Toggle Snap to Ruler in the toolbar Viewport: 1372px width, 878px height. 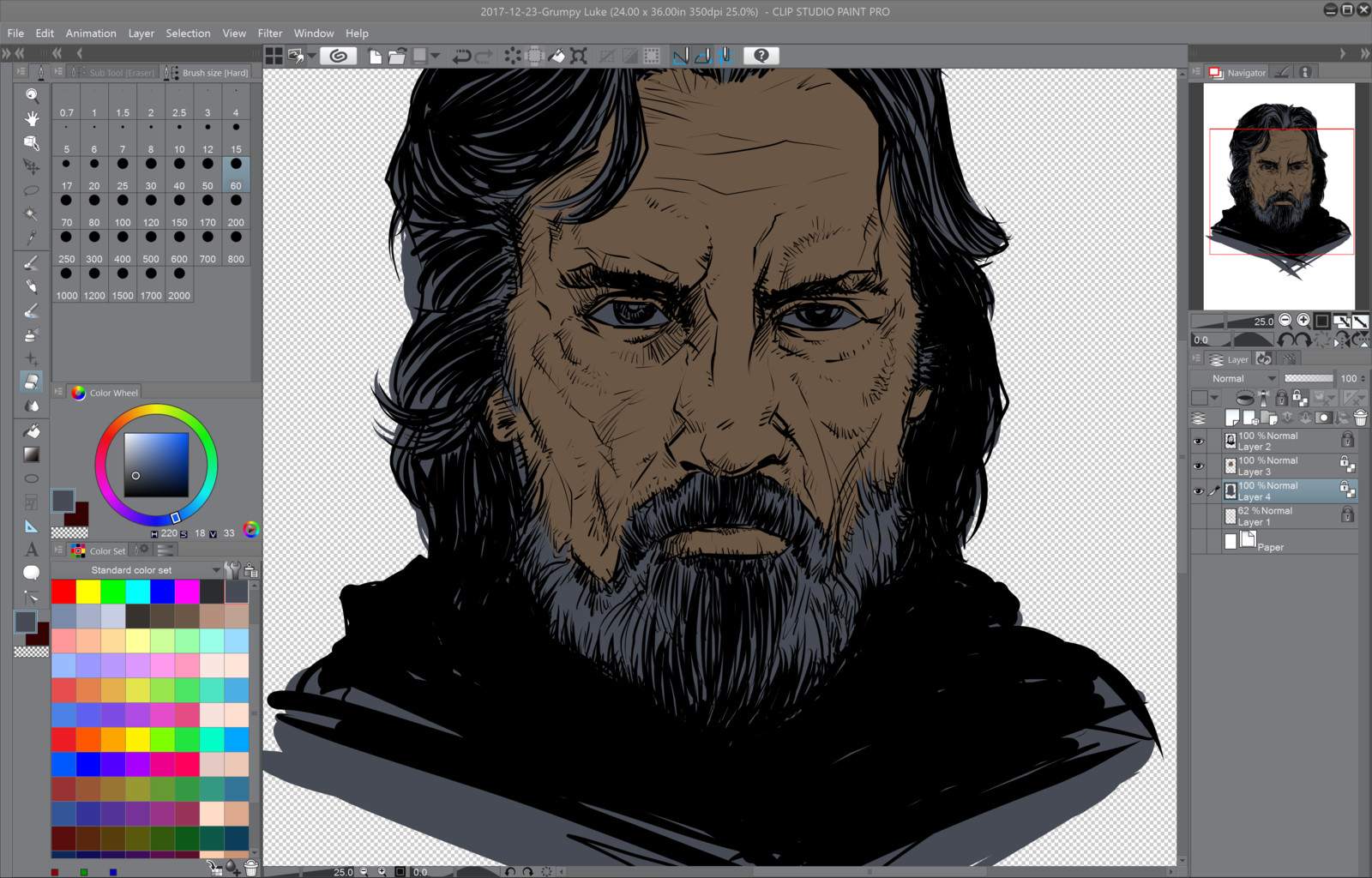681,56
